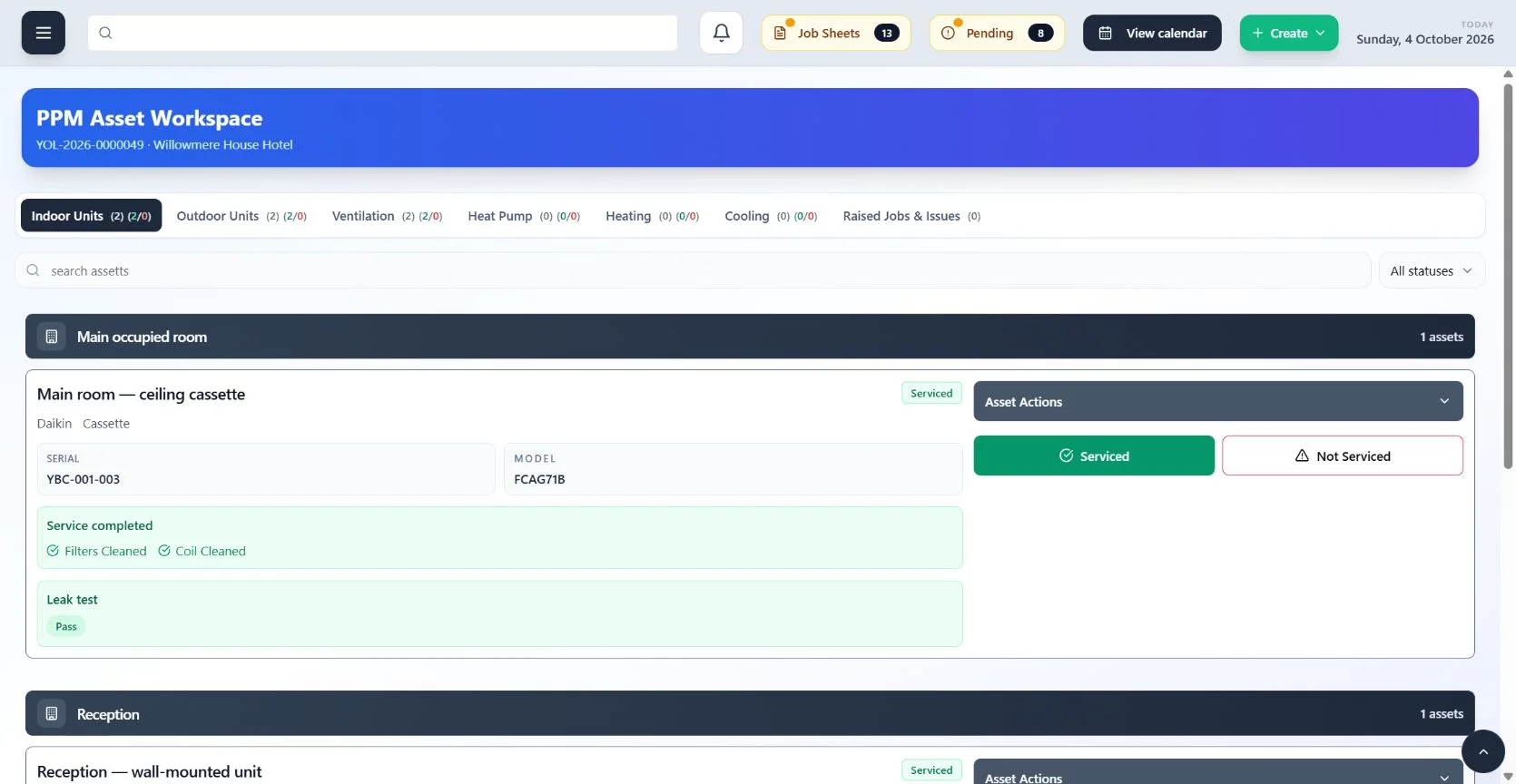The height and width of the screenshot is (784, 1516).
Task: Click the Leak test Pass badge
Action: pyautogui.click(x=66, y=626)
